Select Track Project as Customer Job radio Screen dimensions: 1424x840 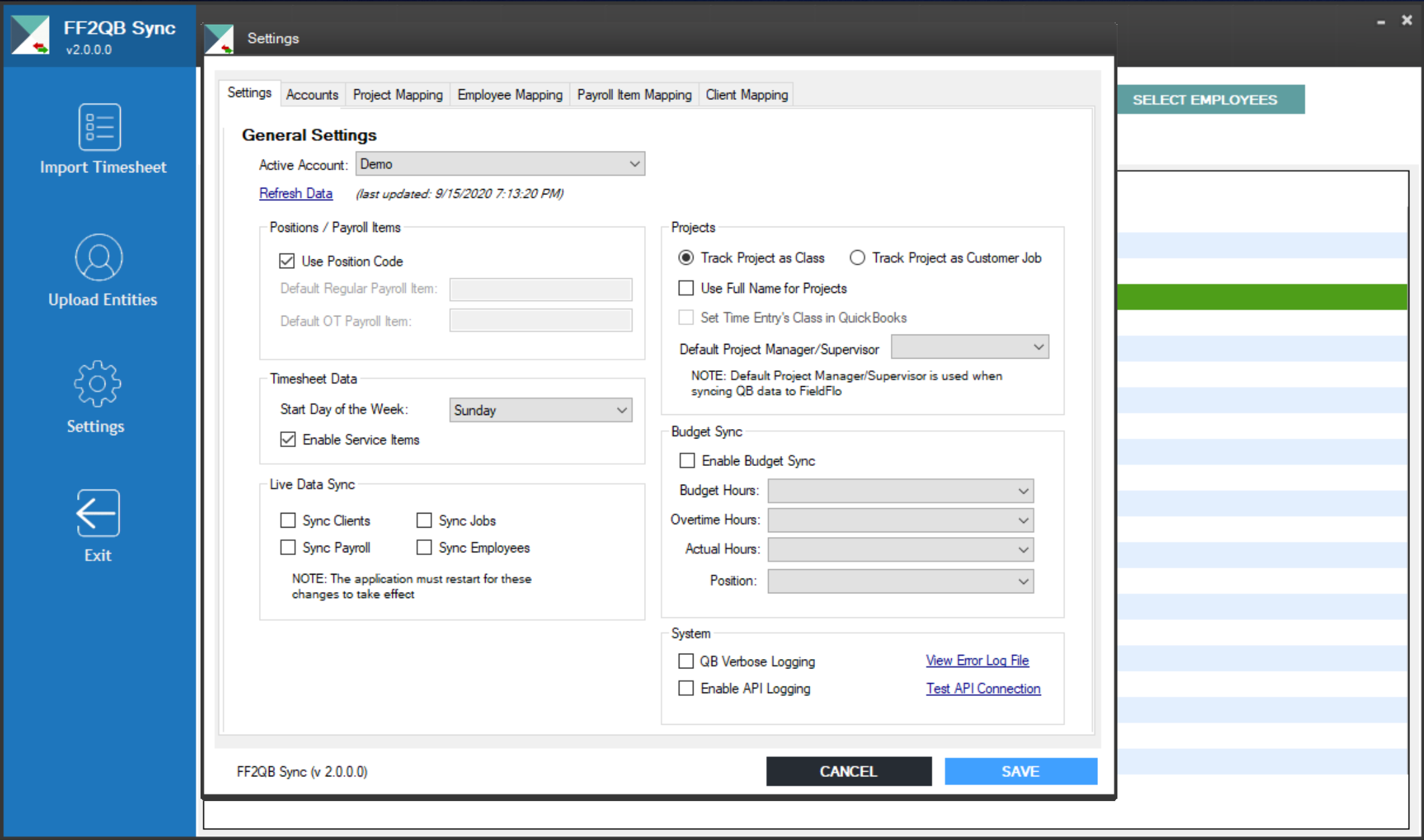coord(857,257)
